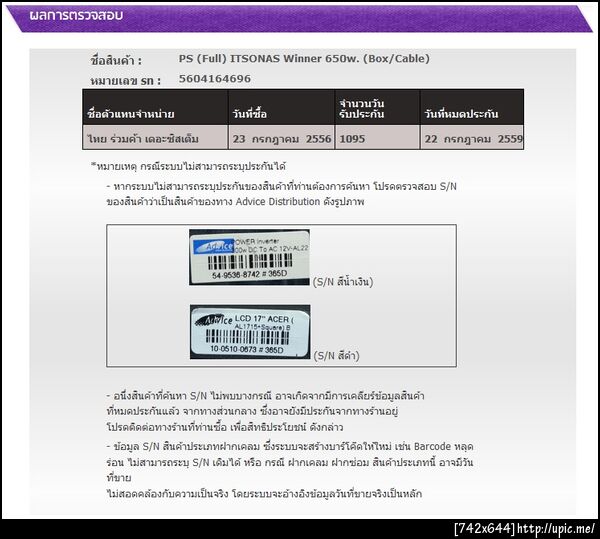
Task: Click the หมายเลข sn label
Action: [126, 81]
